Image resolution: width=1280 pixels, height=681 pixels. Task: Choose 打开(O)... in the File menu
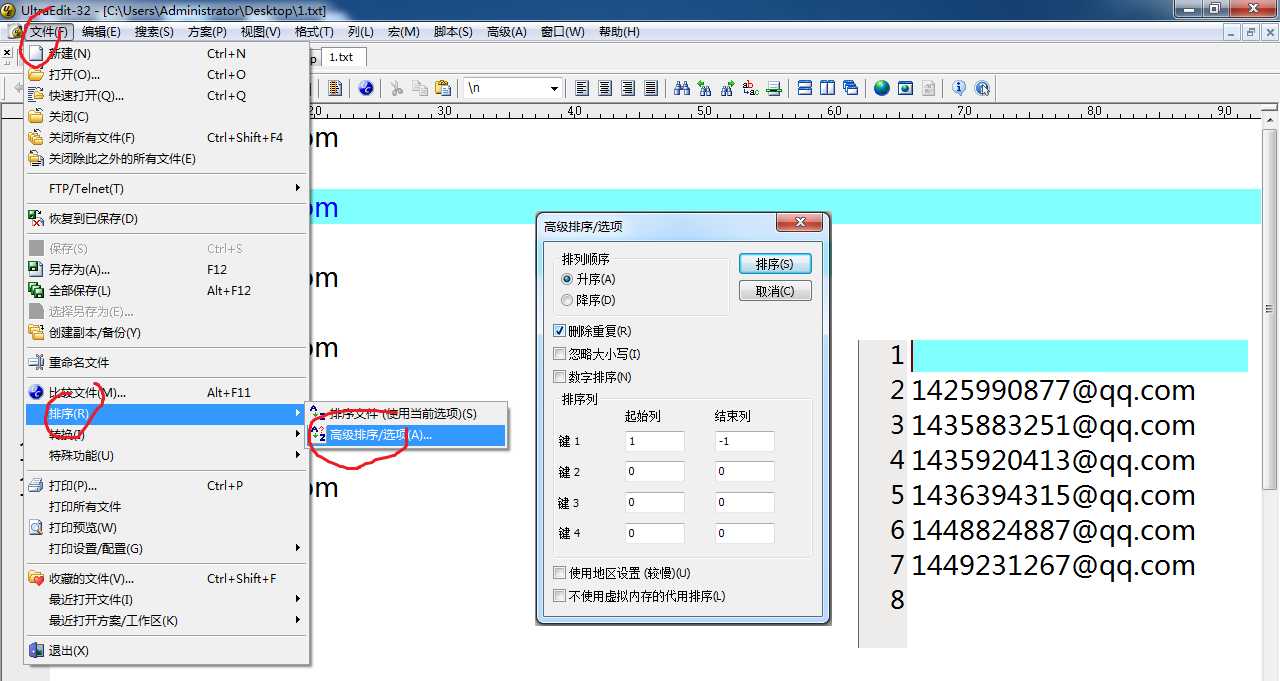point(168,75)
